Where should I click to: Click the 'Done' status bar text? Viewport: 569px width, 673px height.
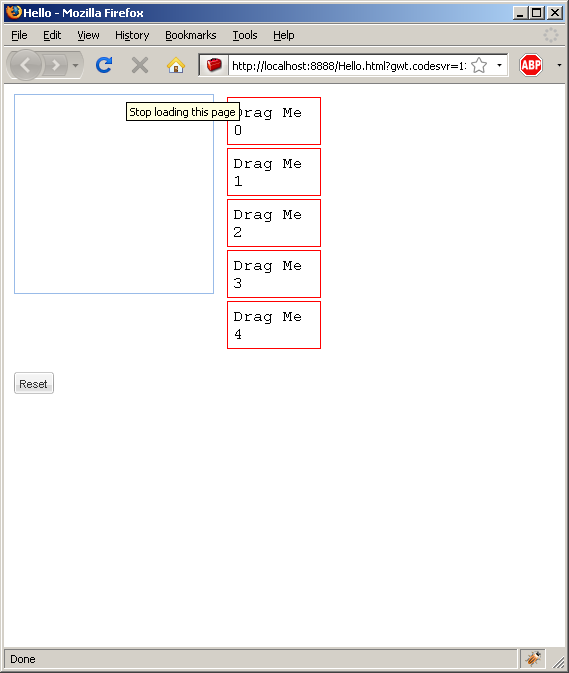(x=23, y=659)
